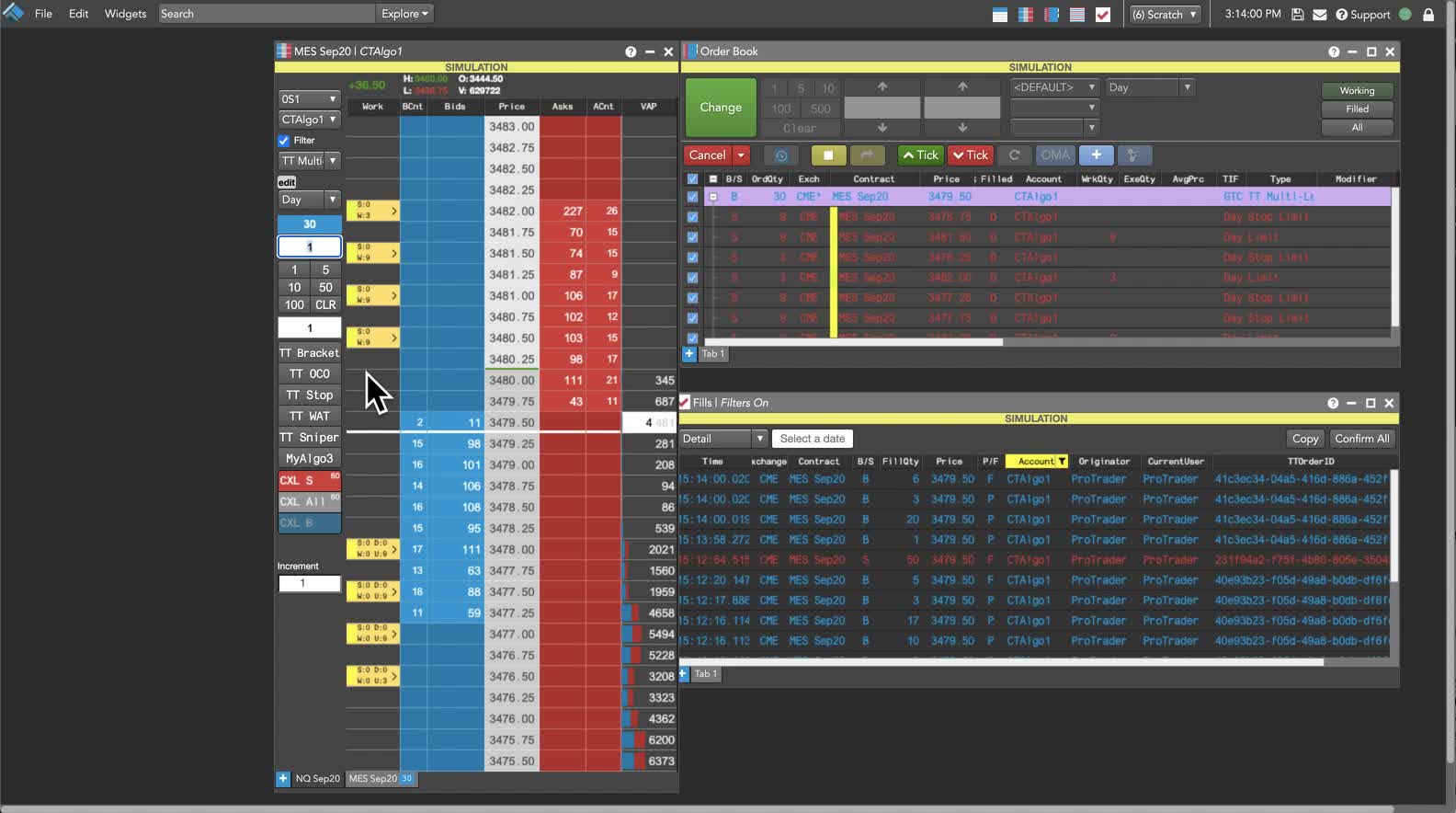The height and width of the screenshot is (813, 1456).
Task: Click the order history clock icon in the Order Book
Action: tap(781, 155)
